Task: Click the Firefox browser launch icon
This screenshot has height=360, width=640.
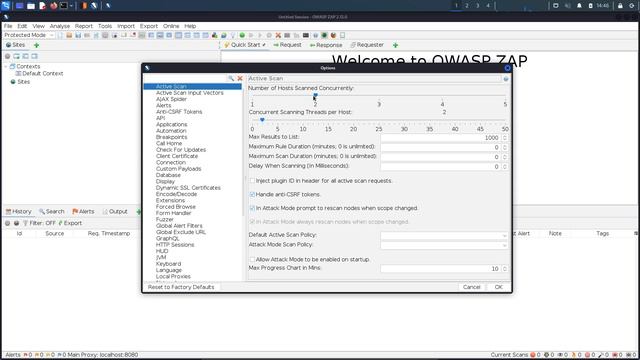Action: [x=333, y=35]
